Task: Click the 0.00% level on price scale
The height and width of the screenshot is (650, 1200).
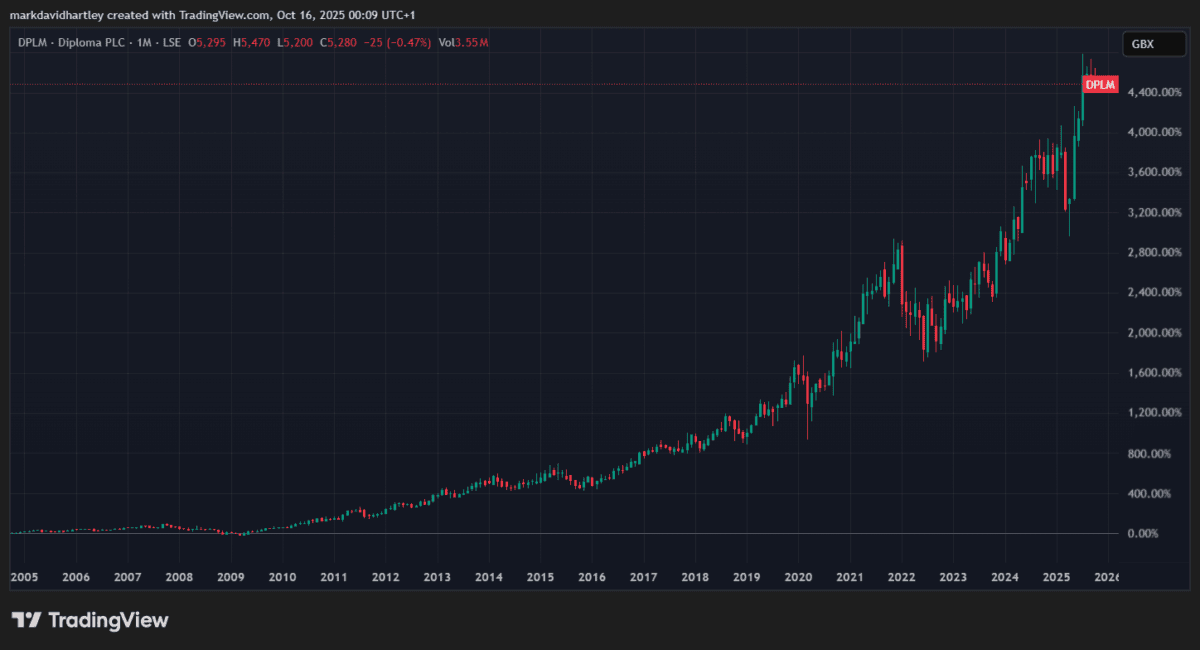Action: [1140, 534]
